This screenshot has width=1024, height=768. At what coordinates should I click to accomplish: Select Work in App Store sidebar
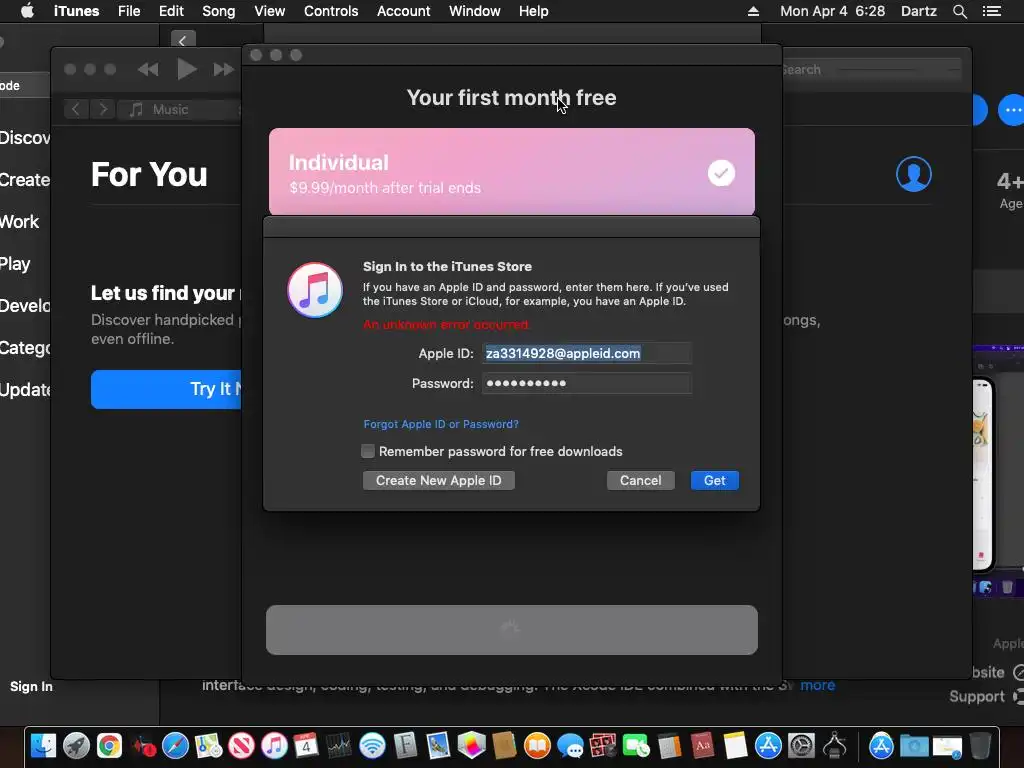(20, 221)
